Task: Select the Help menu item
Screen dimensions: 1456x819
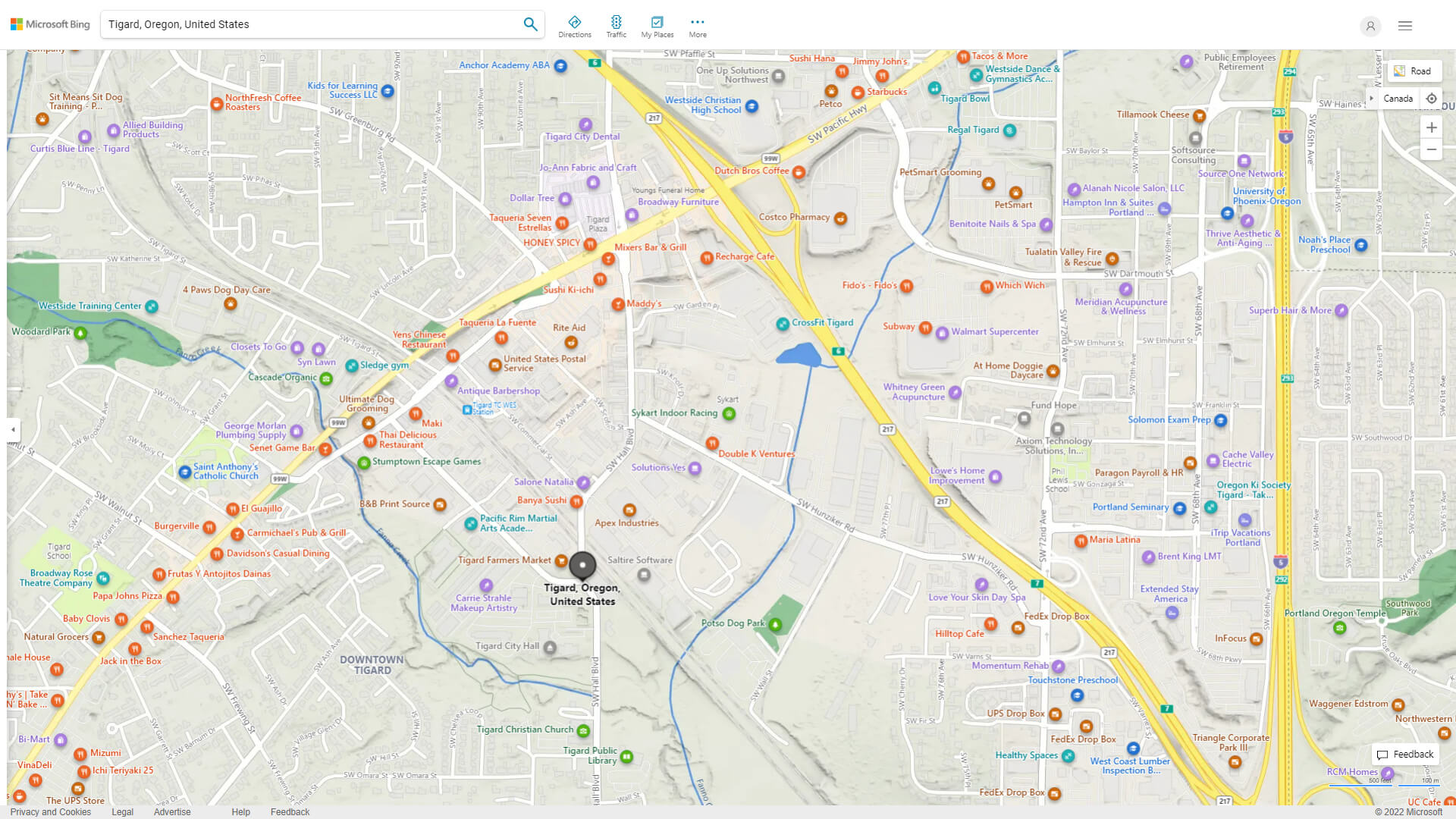Action: click(240, 811)
